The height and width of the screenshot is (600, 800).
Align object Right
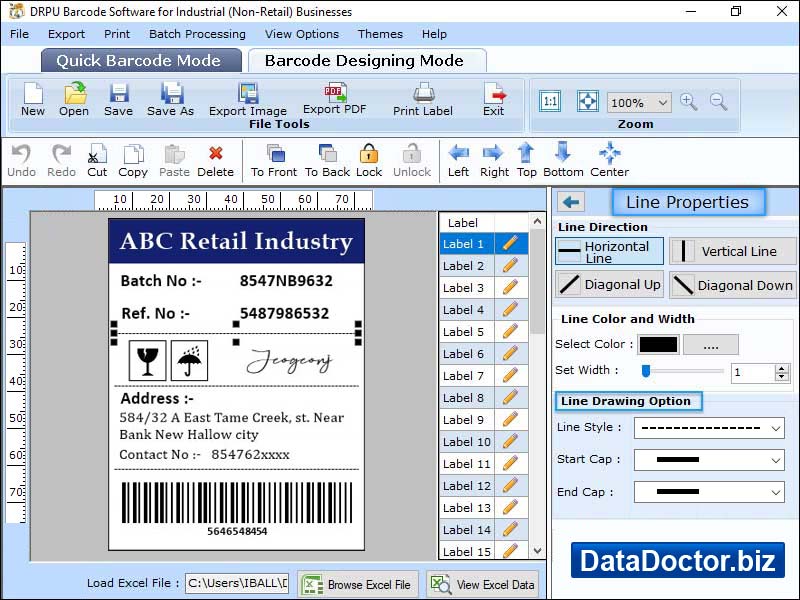click(x=494, y=160)
